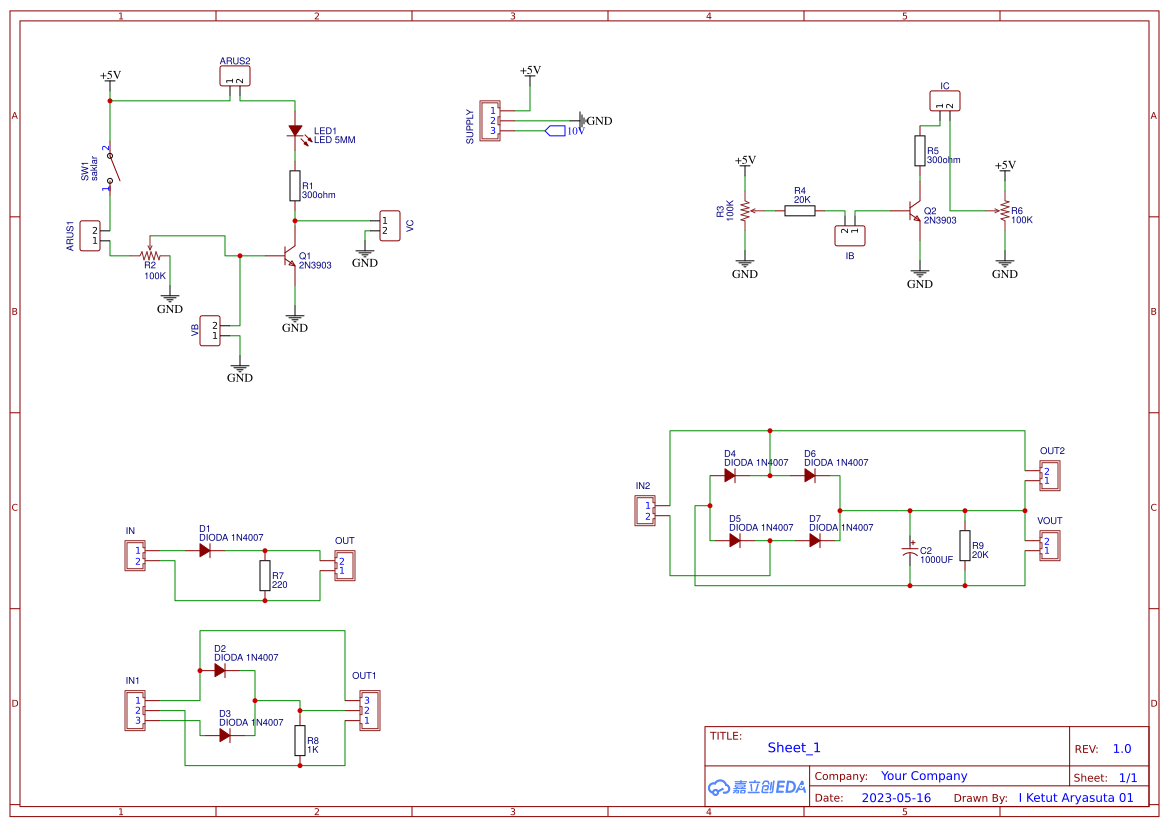Screen dimensions: 1169x827
Task: Click the Sheet_1 title text
Action: click(x=793, y=747)
